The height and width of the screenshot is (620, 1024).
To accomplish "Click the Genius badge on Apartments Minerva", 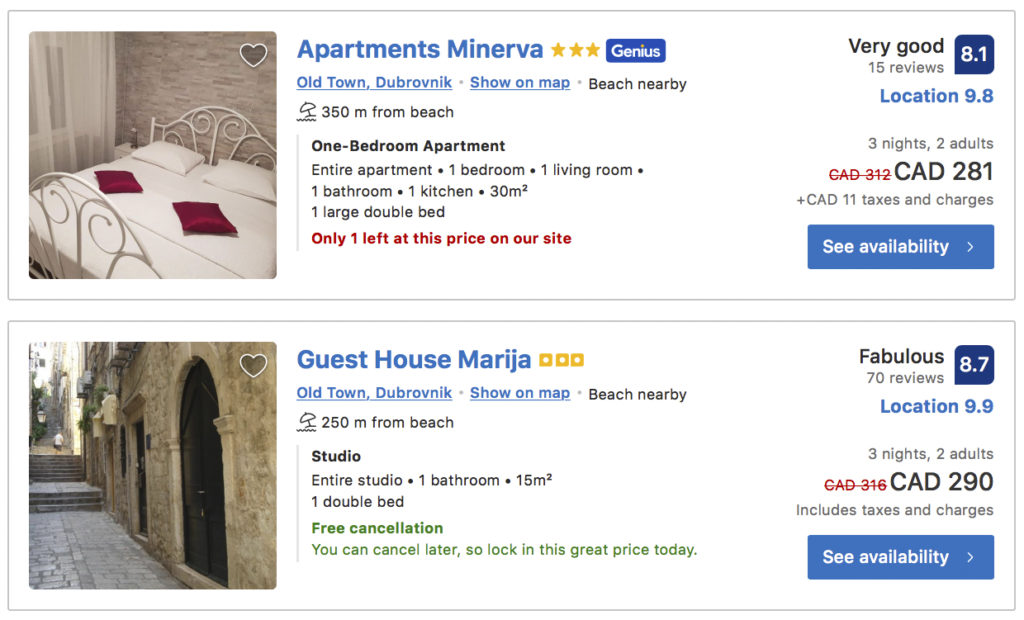I will pos(635,50).
